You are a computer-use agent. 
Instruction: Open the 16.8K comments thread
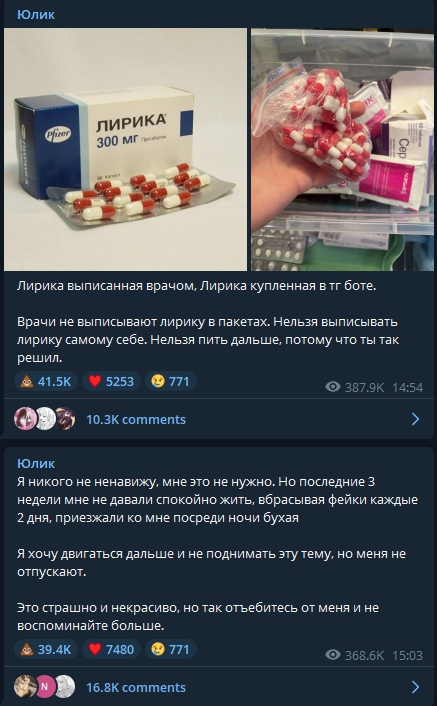tap(136, 687)
